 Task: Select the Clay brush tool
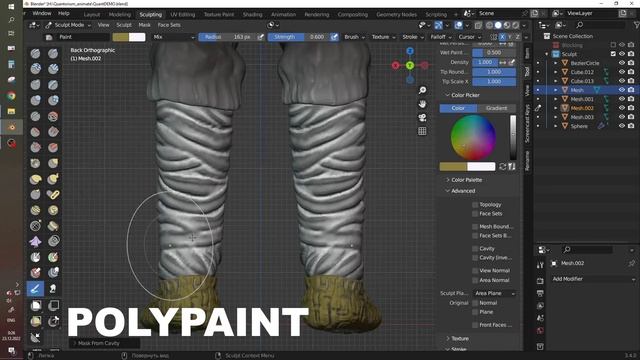(x=36, y=69)
